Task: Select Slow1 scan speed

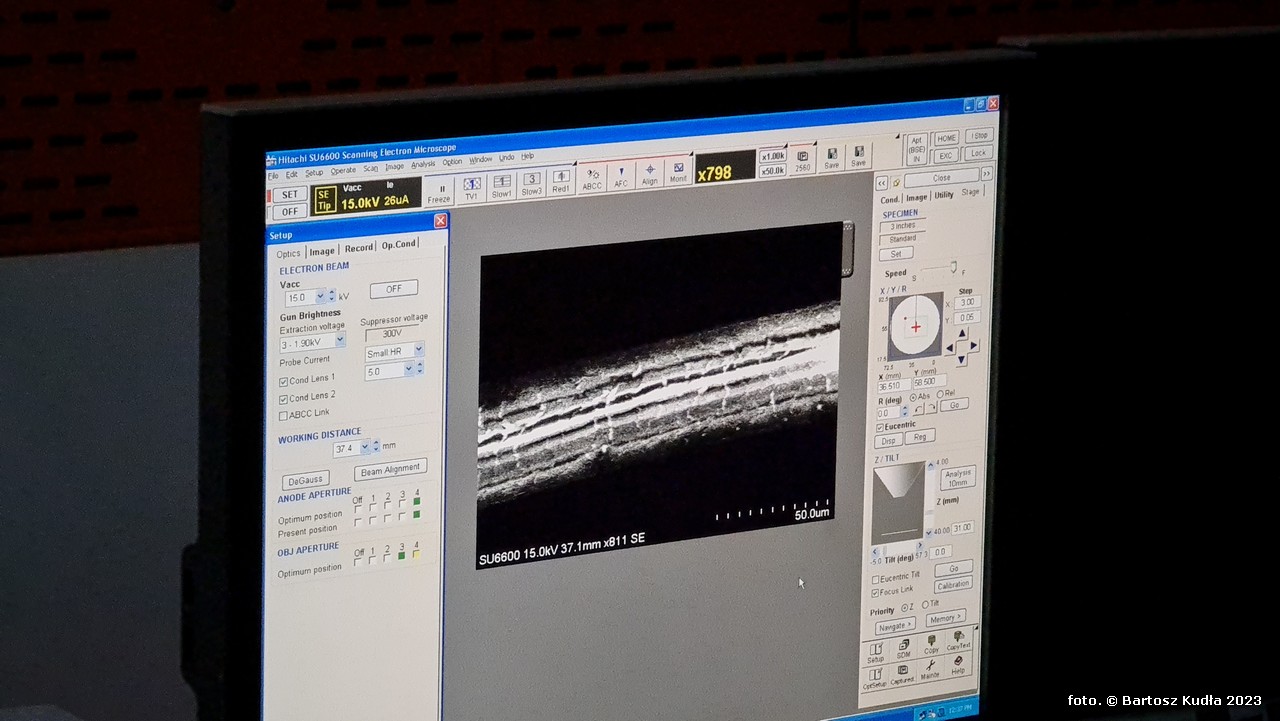Action: (501, 185)
